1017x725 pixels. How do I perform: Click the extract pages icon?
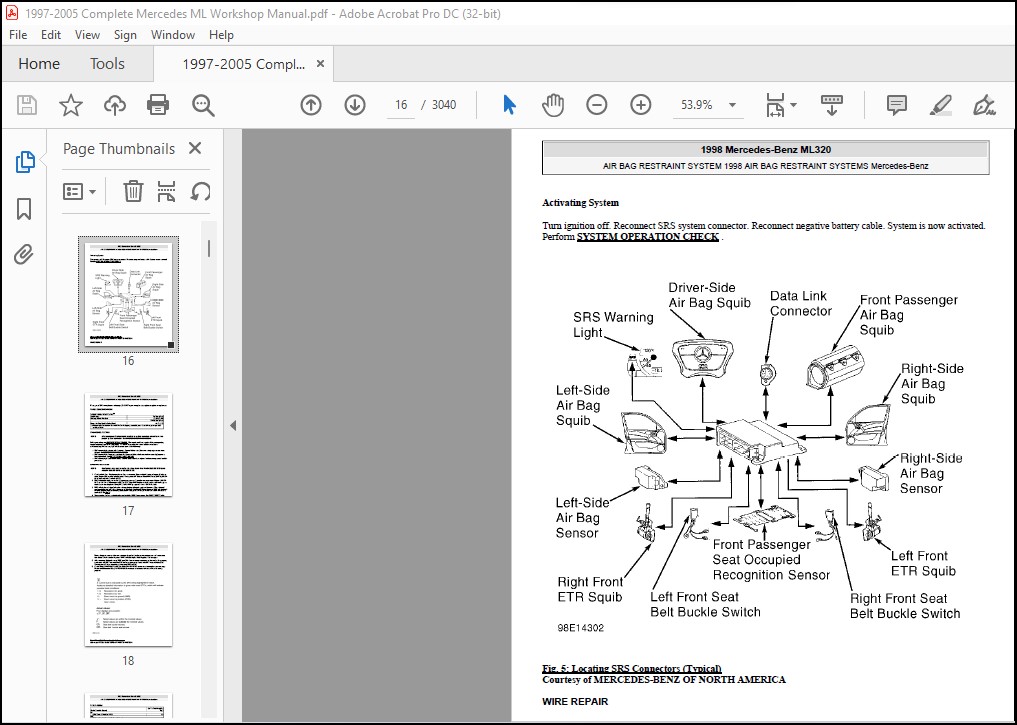click(x=167, y=191)
